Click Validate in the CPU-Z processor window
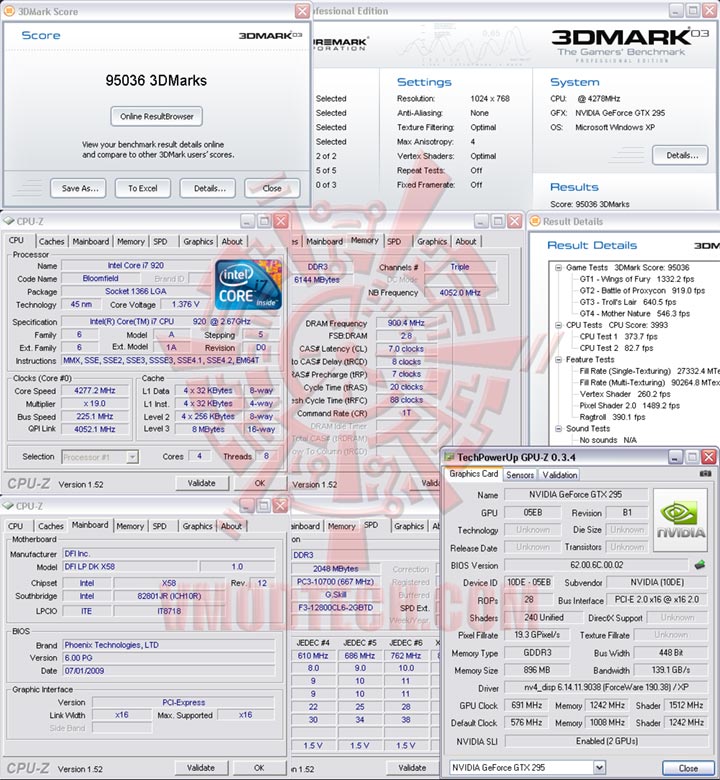This screenshot has height=780, width=720. tap(202, 483)
